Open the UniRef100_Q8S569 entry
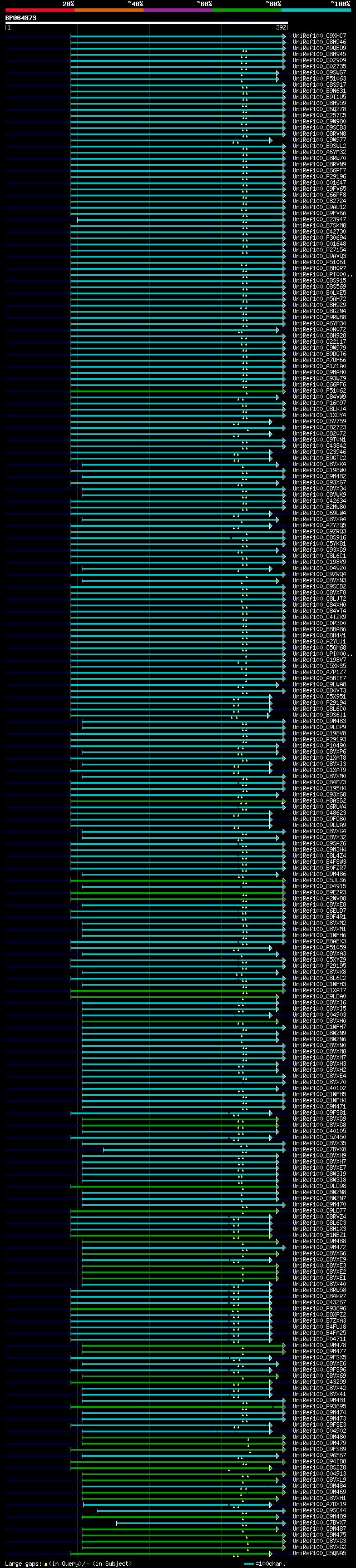Viewport: 356px width, 1568px height. [x=319, y=286]
